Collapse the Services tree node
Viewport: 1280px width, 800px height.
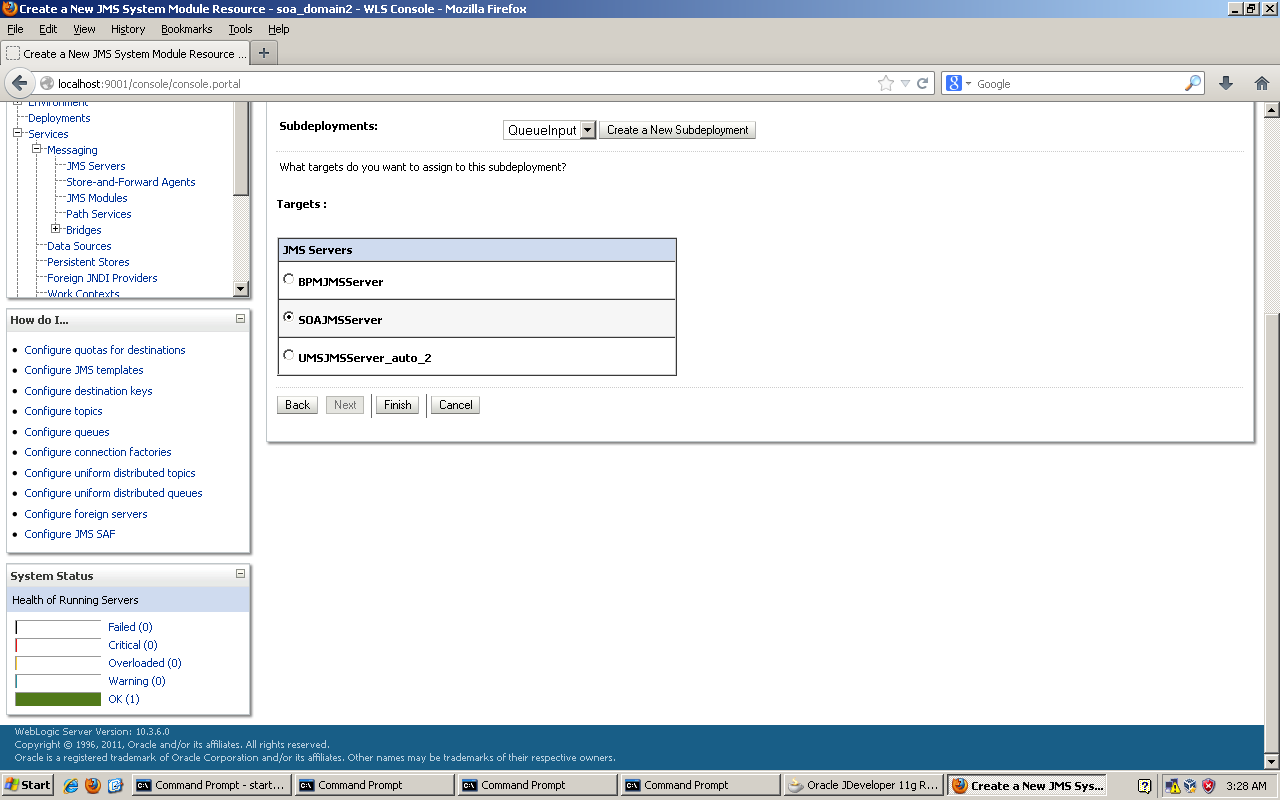[x=19, y=133]
